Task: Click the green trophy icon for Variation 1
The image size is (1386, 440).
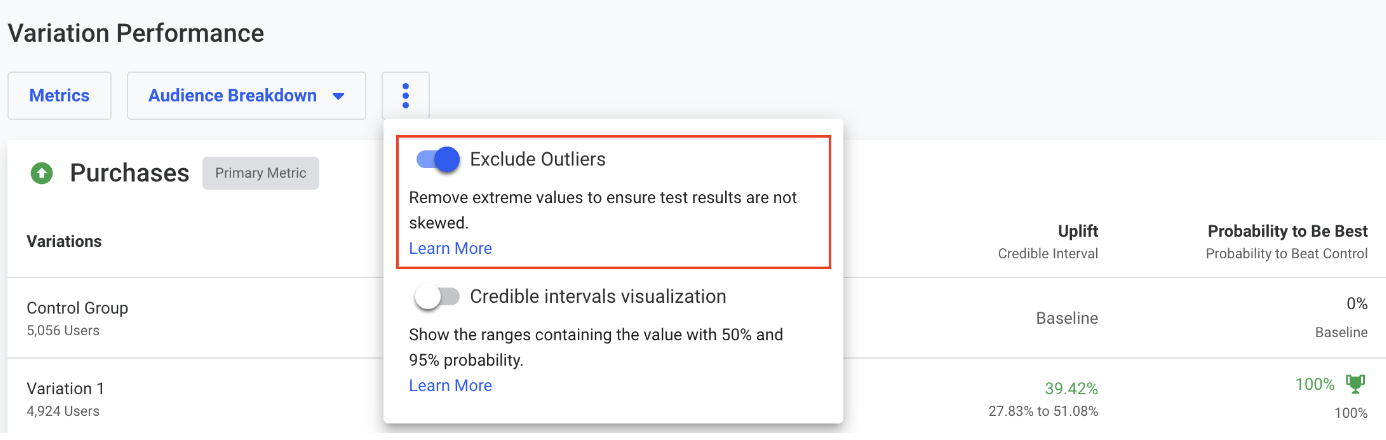Action: 1355,384
